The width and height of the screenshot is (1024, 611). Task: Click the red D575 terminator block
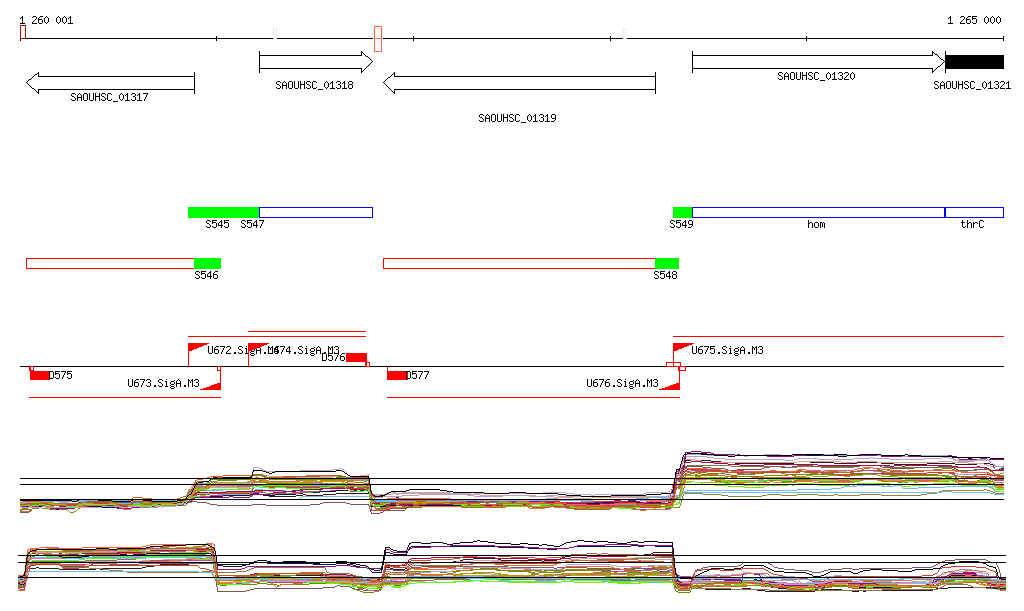[x=39, y=375]
